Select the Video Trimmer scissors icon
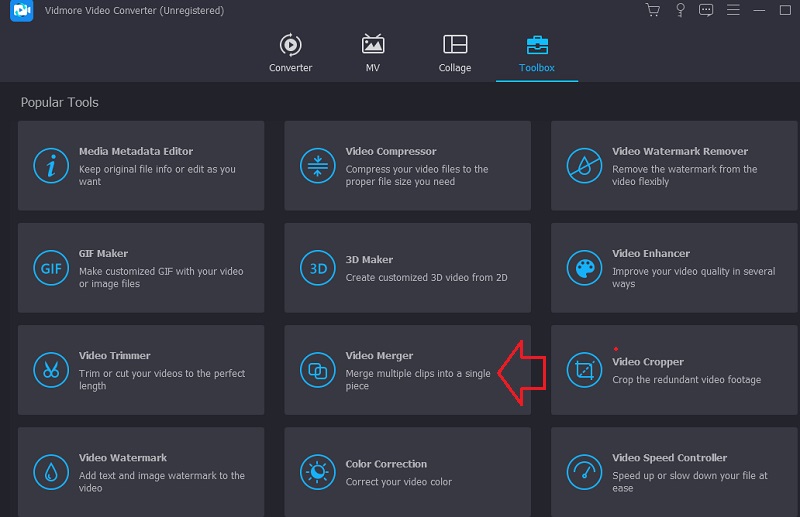Viewport: 800px width, 517px height. [51, 370]
